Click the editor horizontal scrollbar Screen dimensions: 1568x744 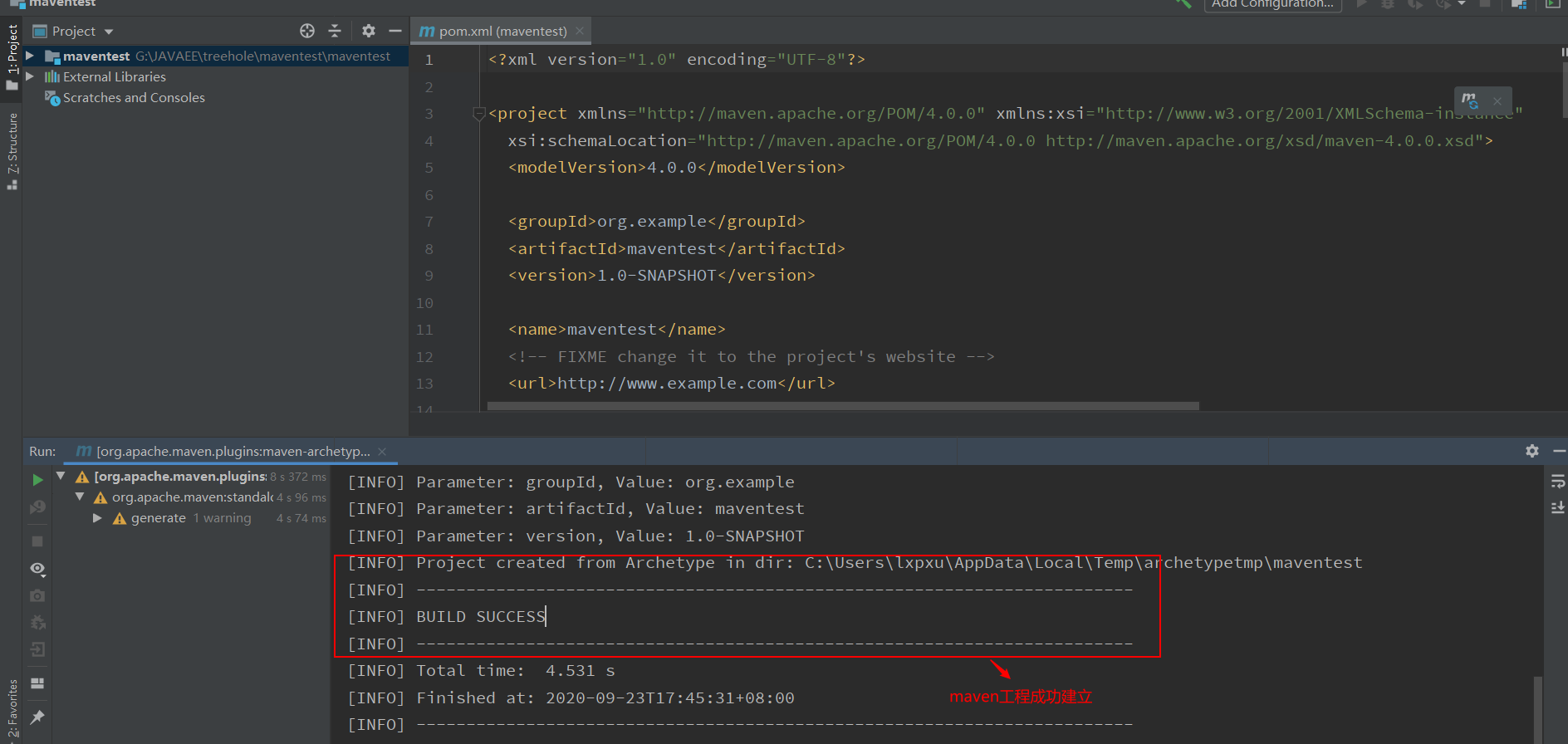843,406
